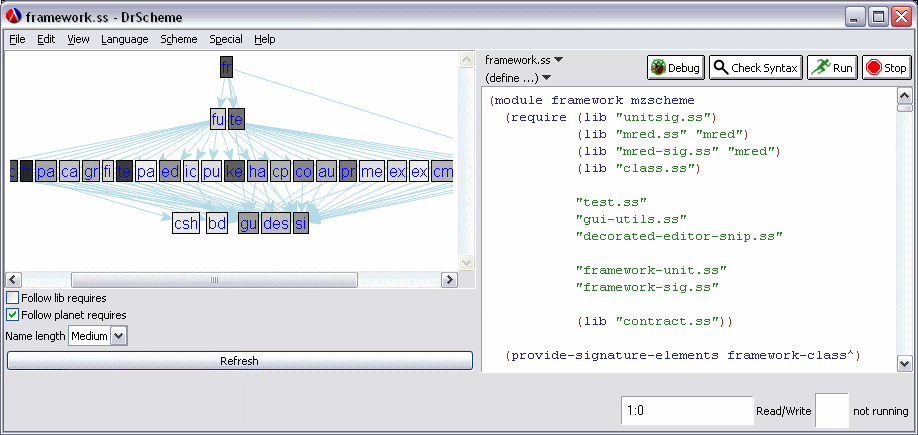918x435 pixels.
Task: Select the si module node
Action: [301, 223]
